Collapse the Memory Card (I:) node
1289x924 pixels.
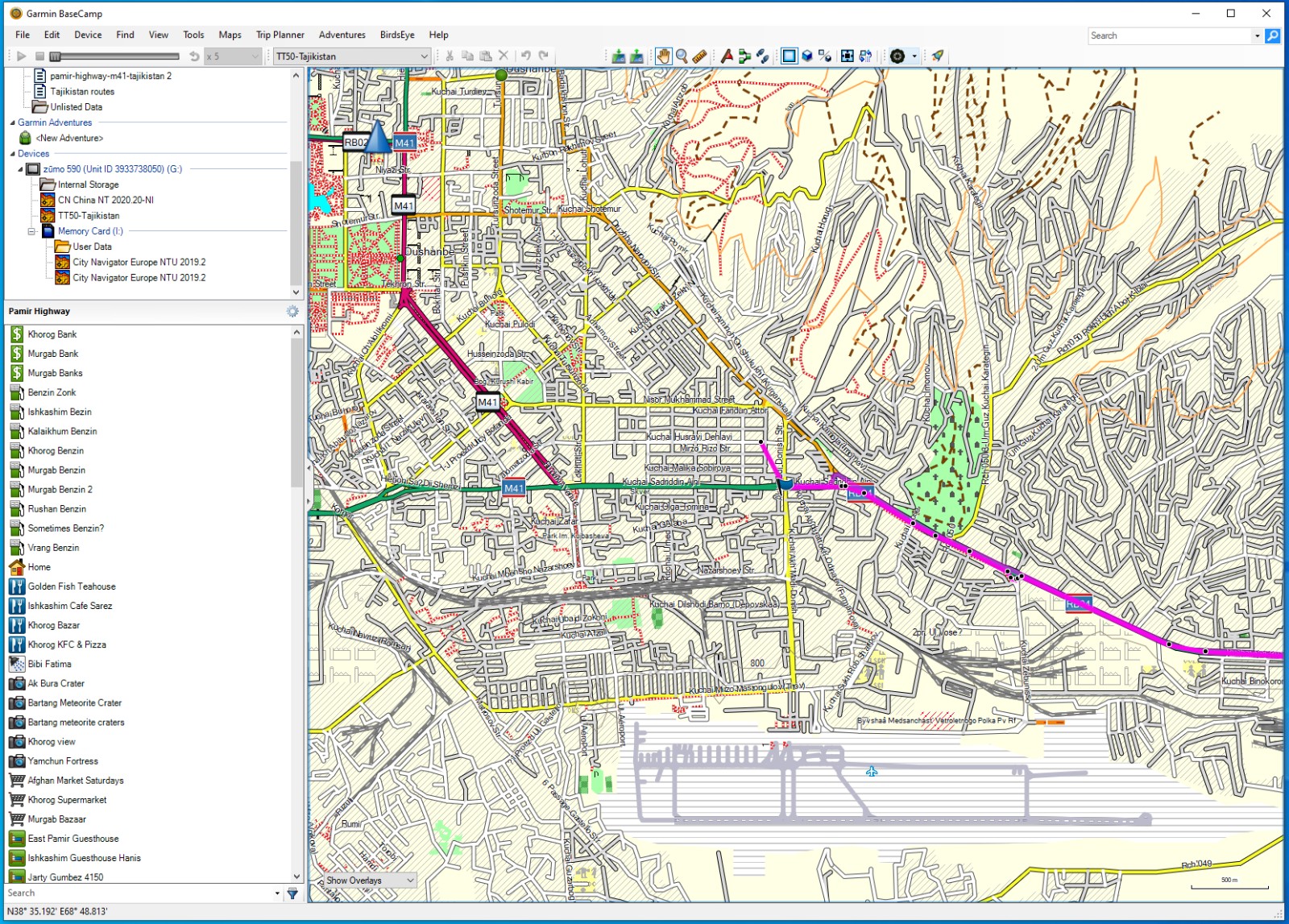pyautogui.click(x=31, y=231)
